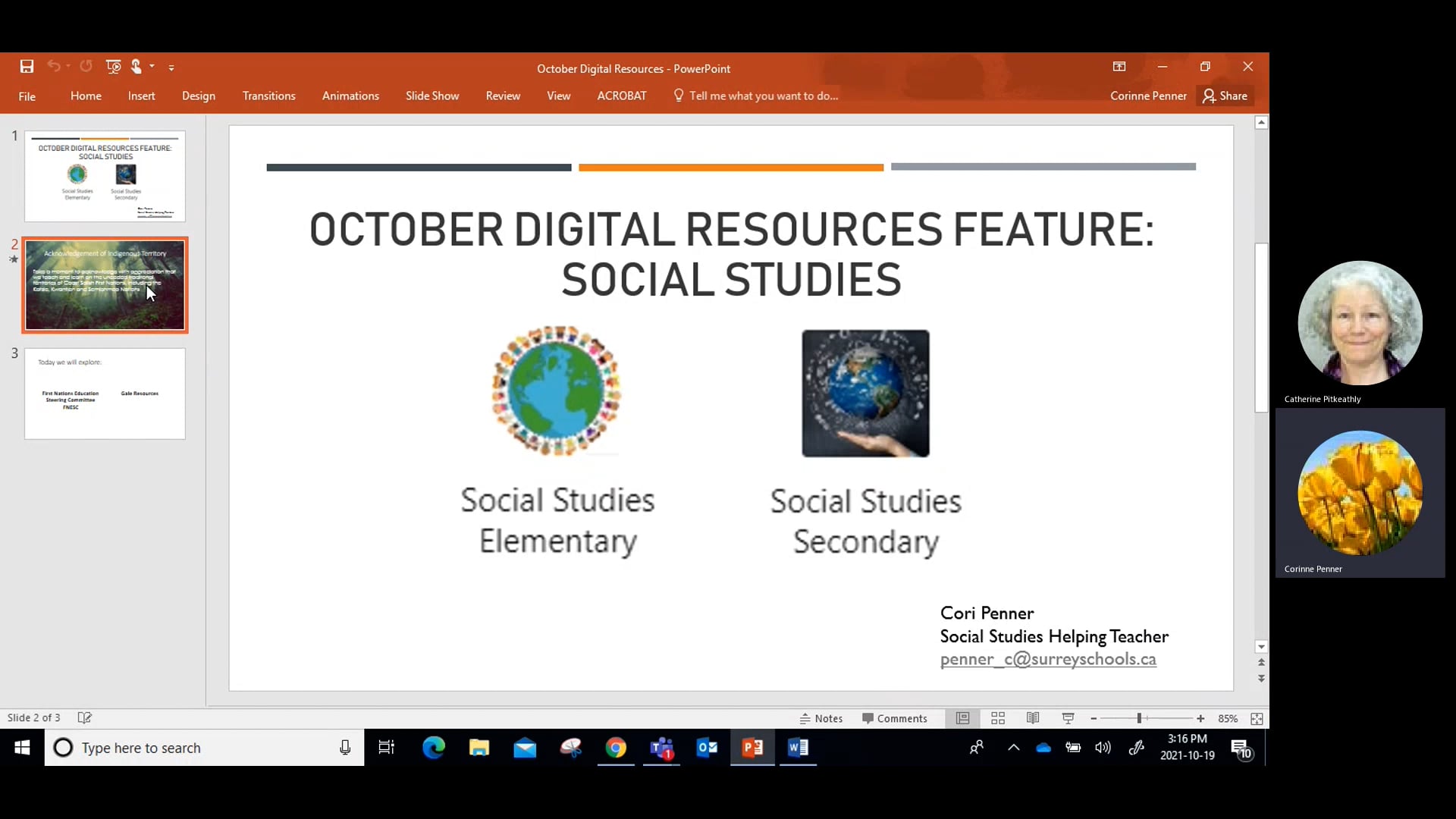The image size is (1456, 819).
Task: Open Google Chrome from the taskbar
Action: (617, 748)
